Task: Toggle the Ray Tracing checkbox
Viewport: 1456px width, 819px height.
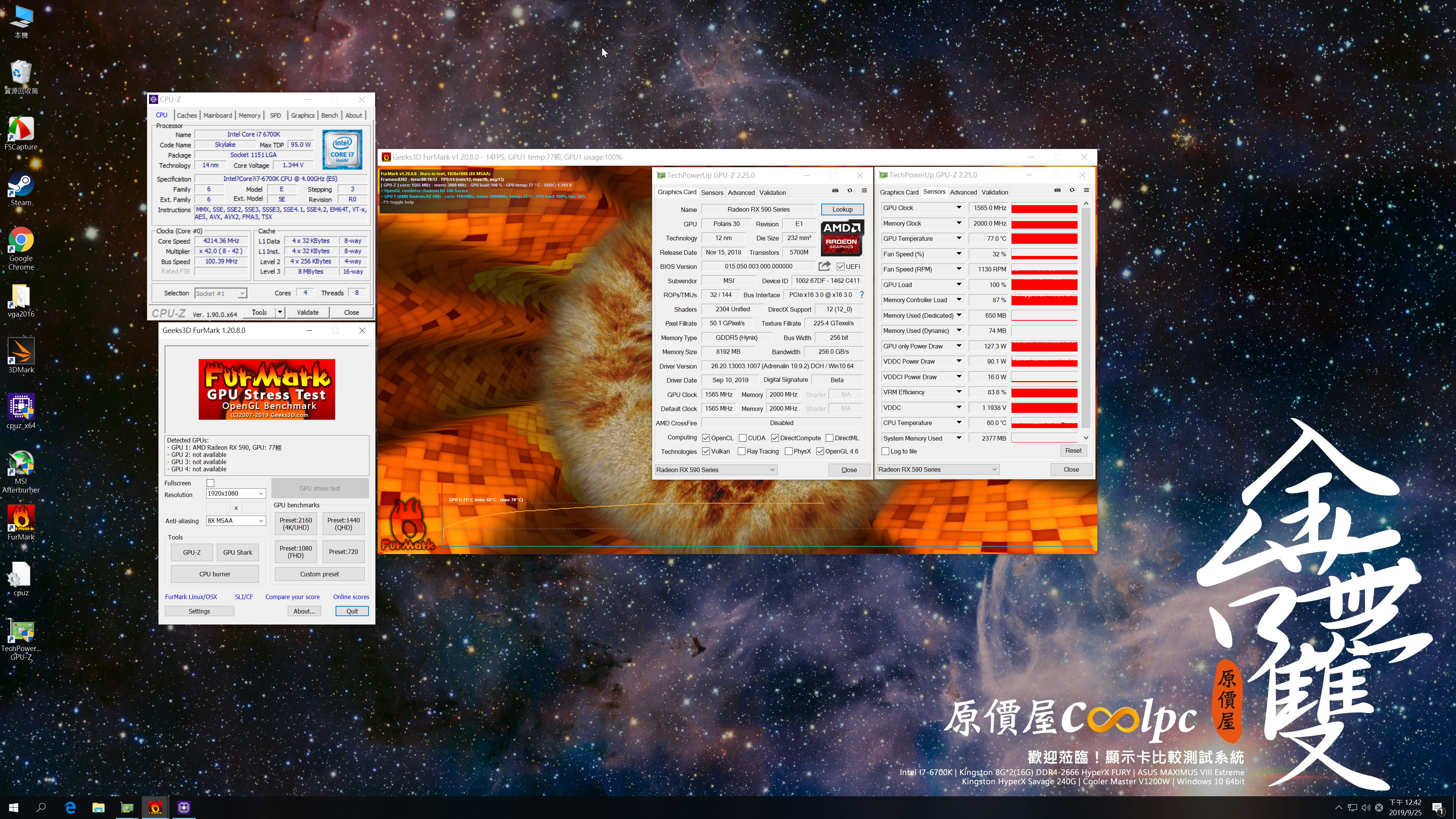Action: 742,451
